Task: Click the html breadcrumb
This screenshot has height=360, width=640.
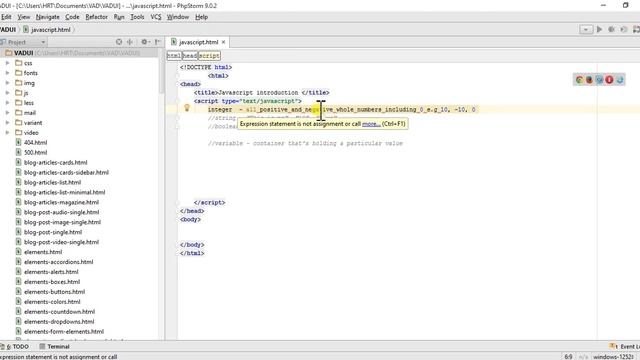Action: point(174,56)
